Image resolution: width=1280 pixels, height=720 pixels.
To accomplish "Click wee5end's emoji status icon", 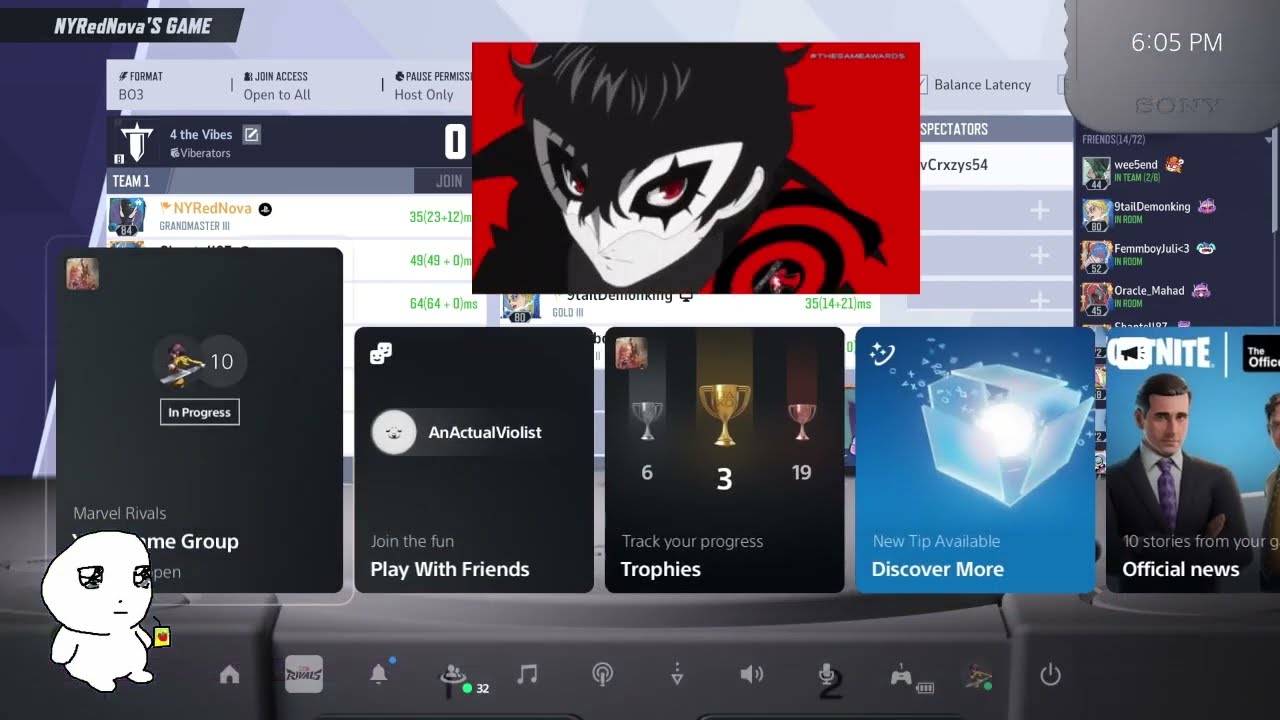I will [x=1174, y=164].
